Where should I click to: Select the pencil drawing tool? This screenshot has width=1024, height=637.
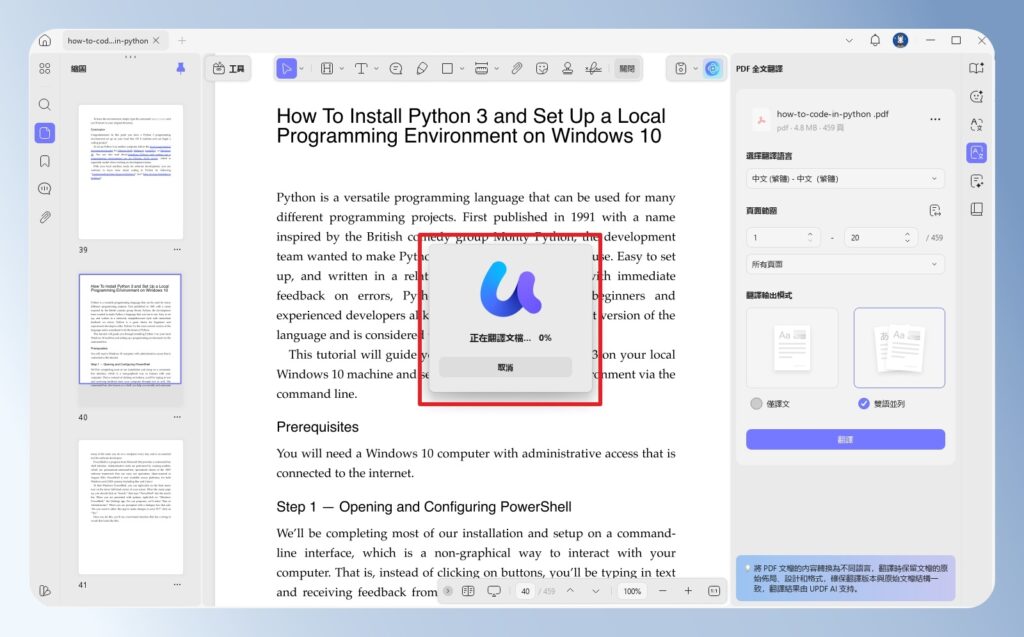422,69
